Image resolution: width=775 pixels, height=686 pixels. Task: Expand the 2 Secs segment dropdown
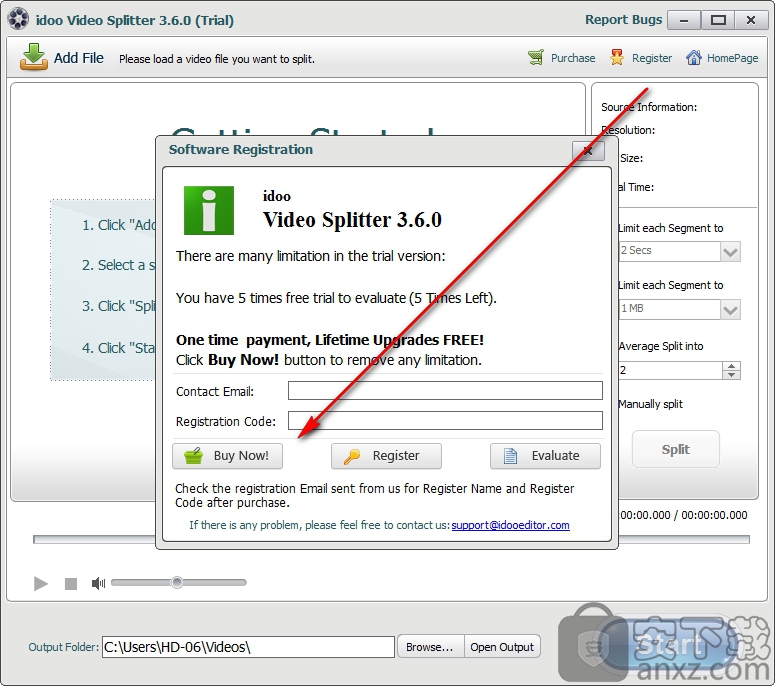(730, 252)
